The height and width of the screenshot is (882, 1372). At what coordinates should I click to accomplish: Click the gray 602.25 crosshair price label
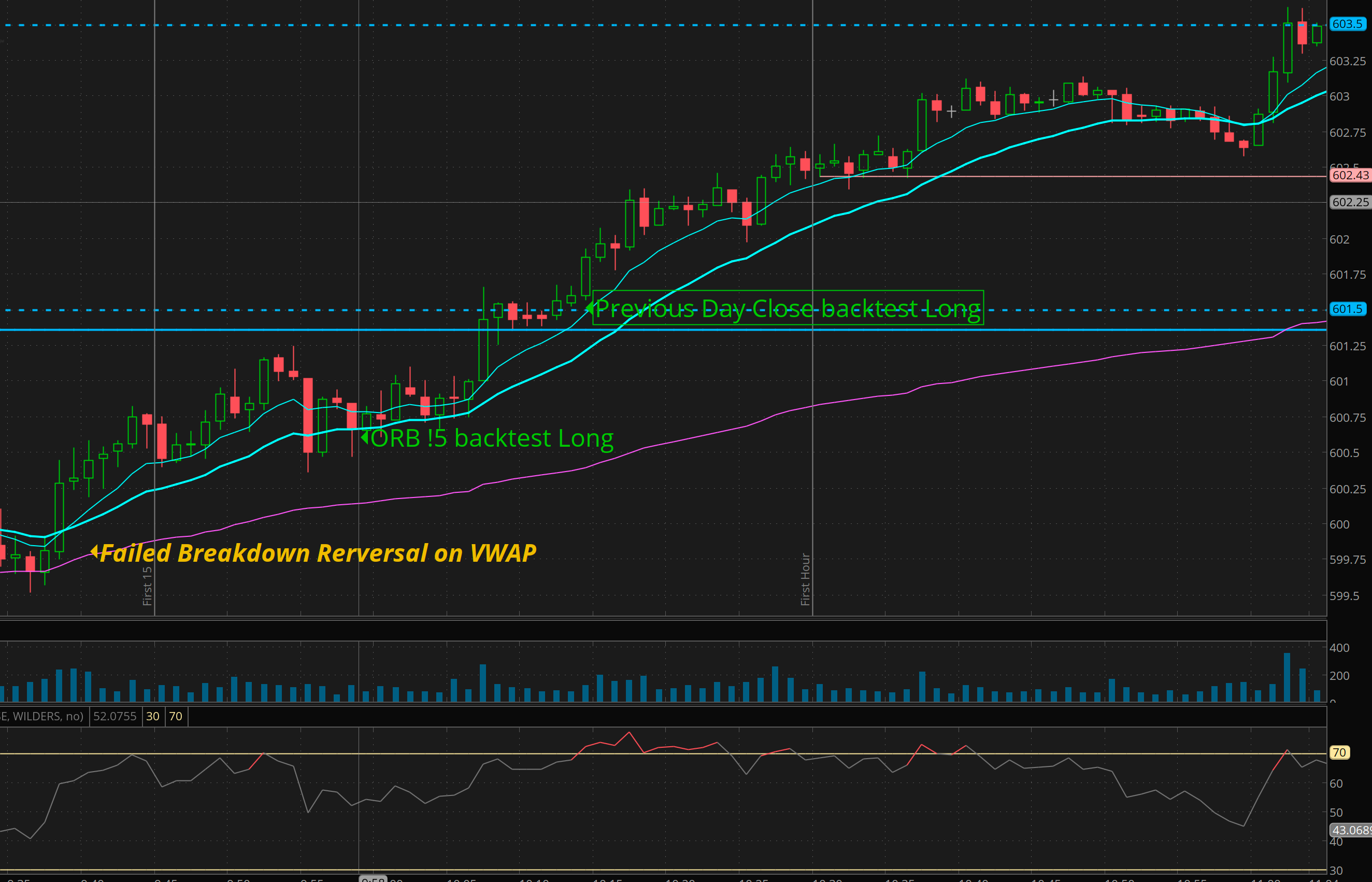(x=1350, y=202)
